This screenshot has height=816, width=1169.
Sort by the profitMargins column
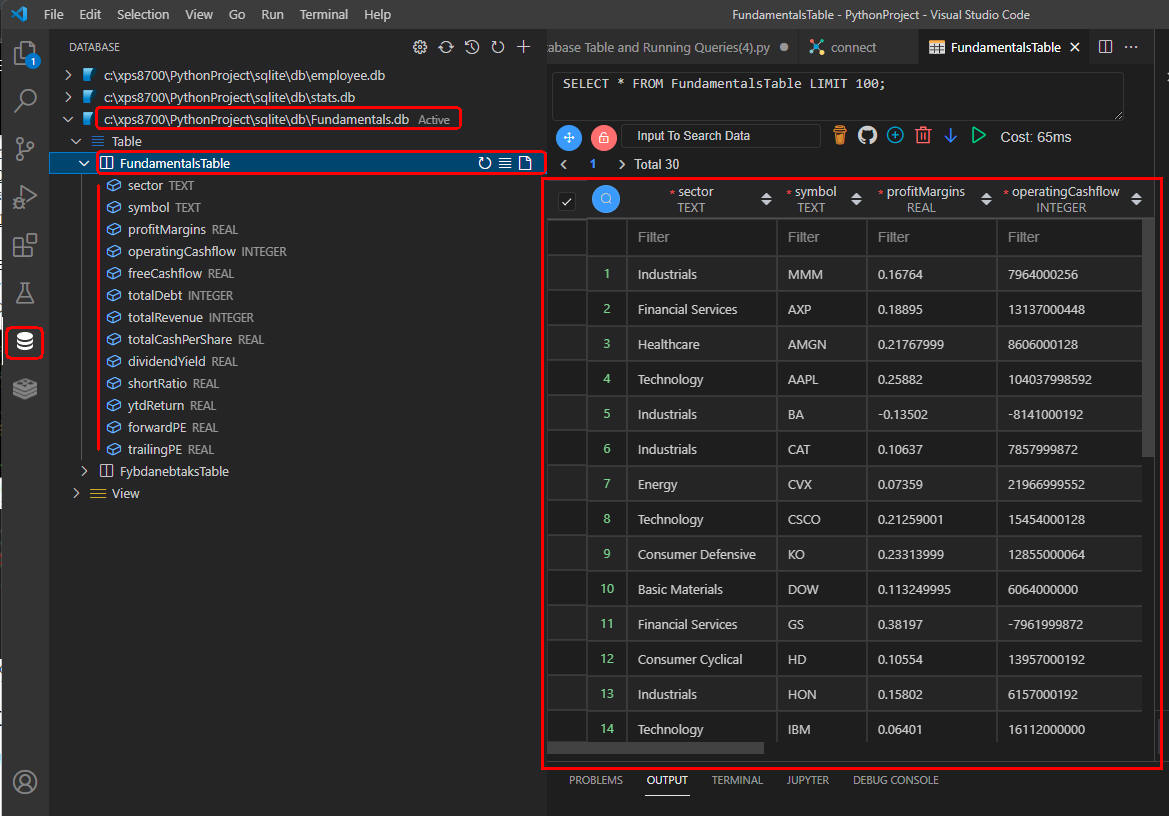[x=986, y=199]
